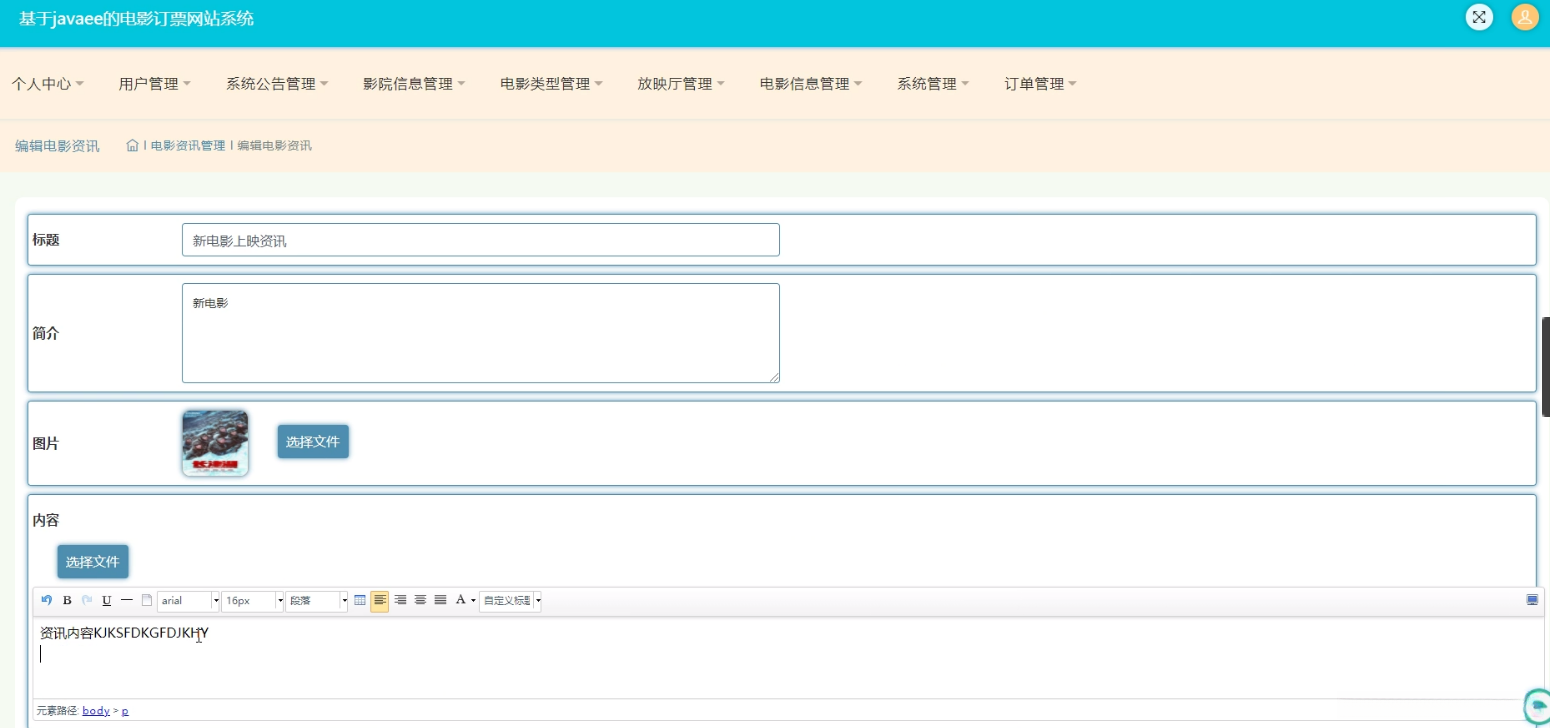The image size is (1550, 728).
Task: Center-align text in editor
Action: 420,600
